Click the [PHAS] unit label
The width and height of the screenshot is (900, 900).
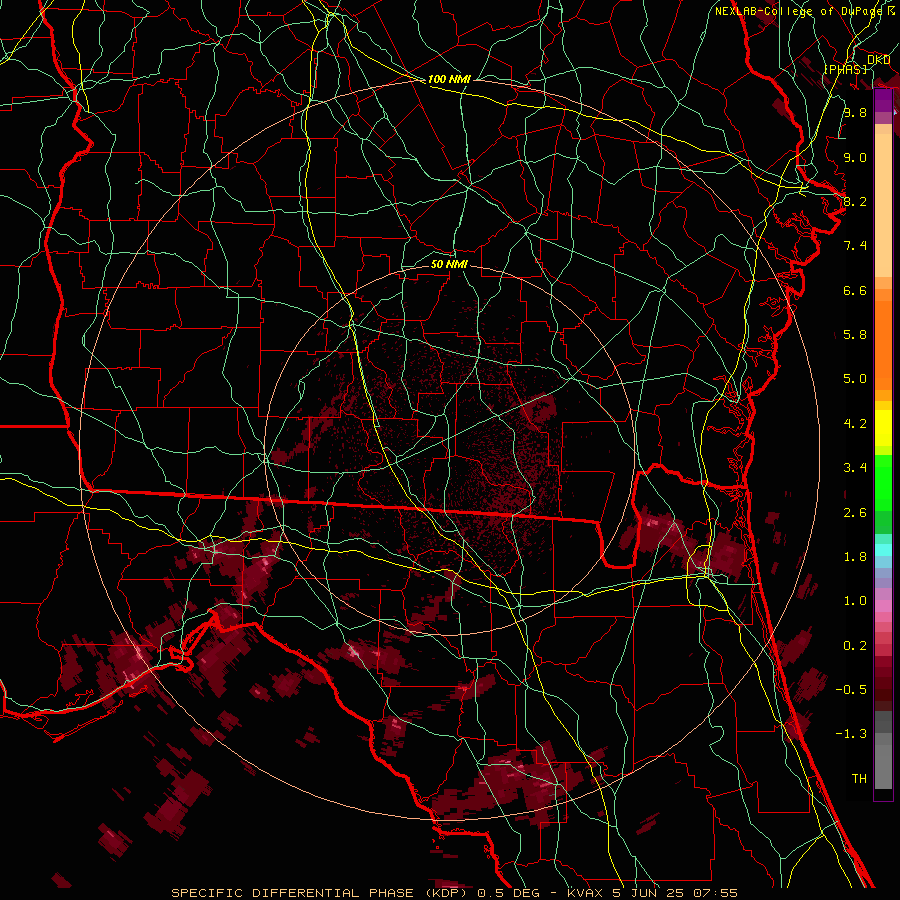click(845, 69)
